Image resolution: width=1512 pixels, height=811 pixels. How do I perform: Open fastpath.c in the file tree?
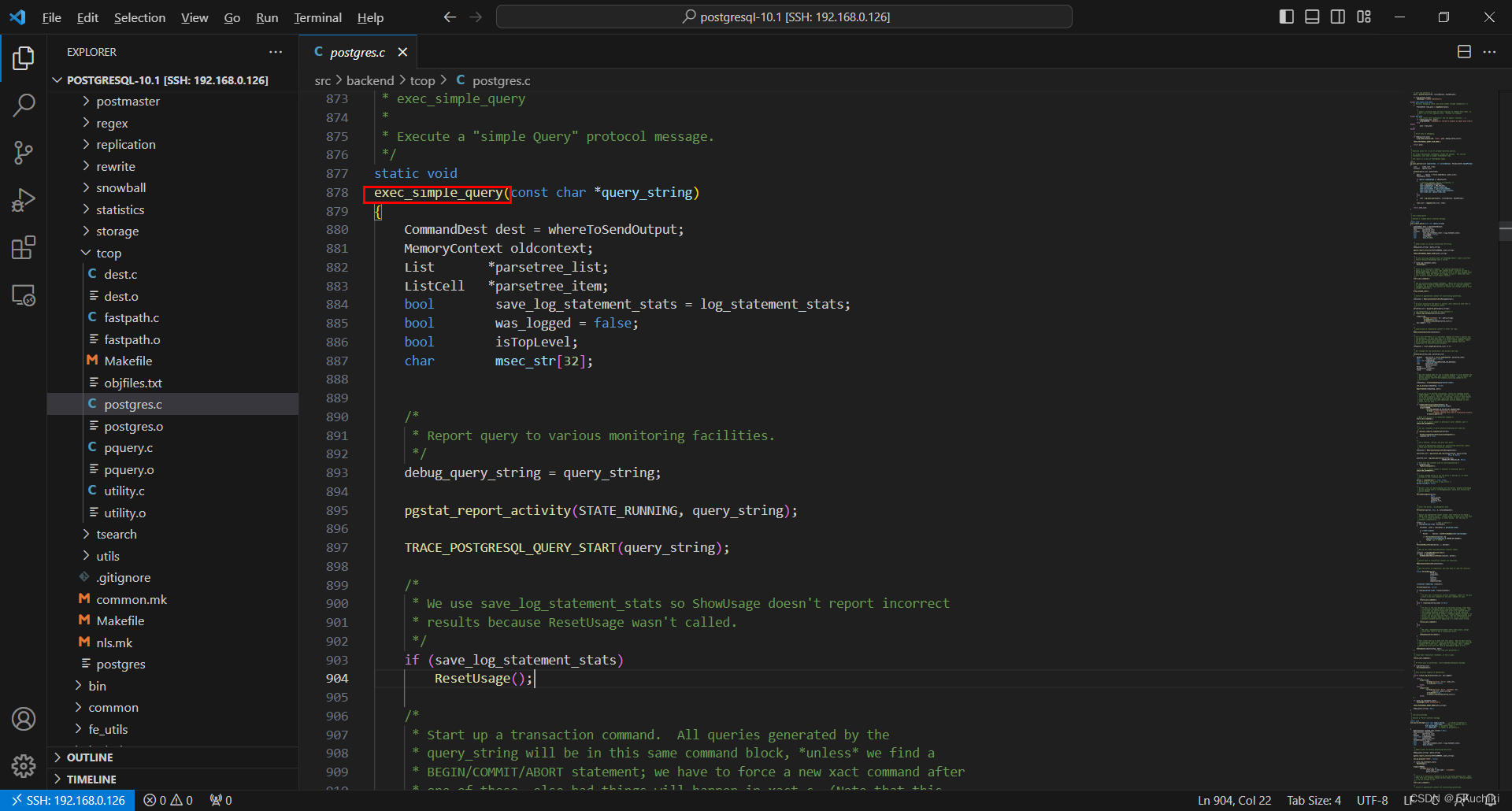pyautogui.click(x=132, y=318)
